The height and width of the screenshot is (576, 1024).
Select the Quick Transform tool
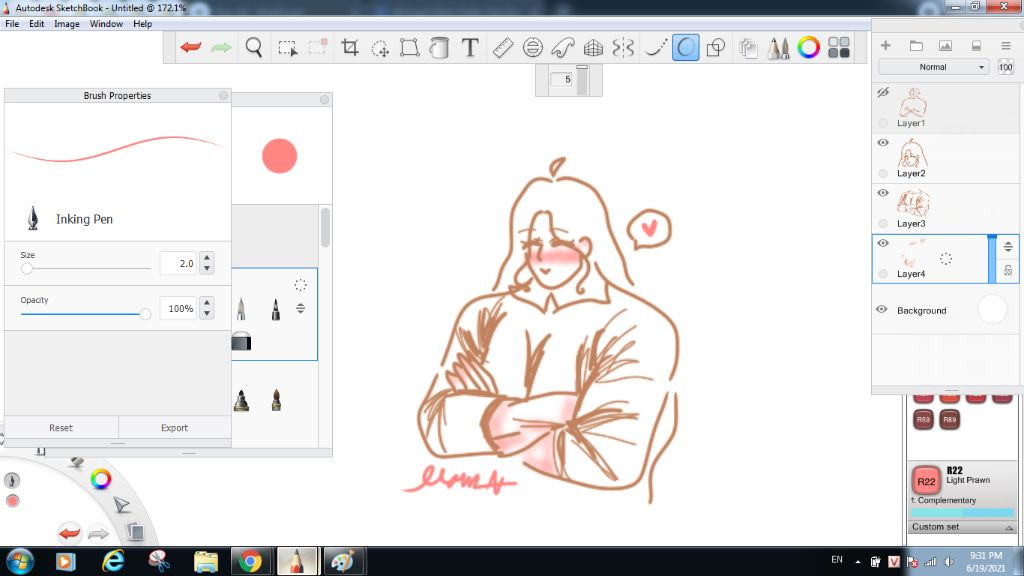click(x=380, y=48)
